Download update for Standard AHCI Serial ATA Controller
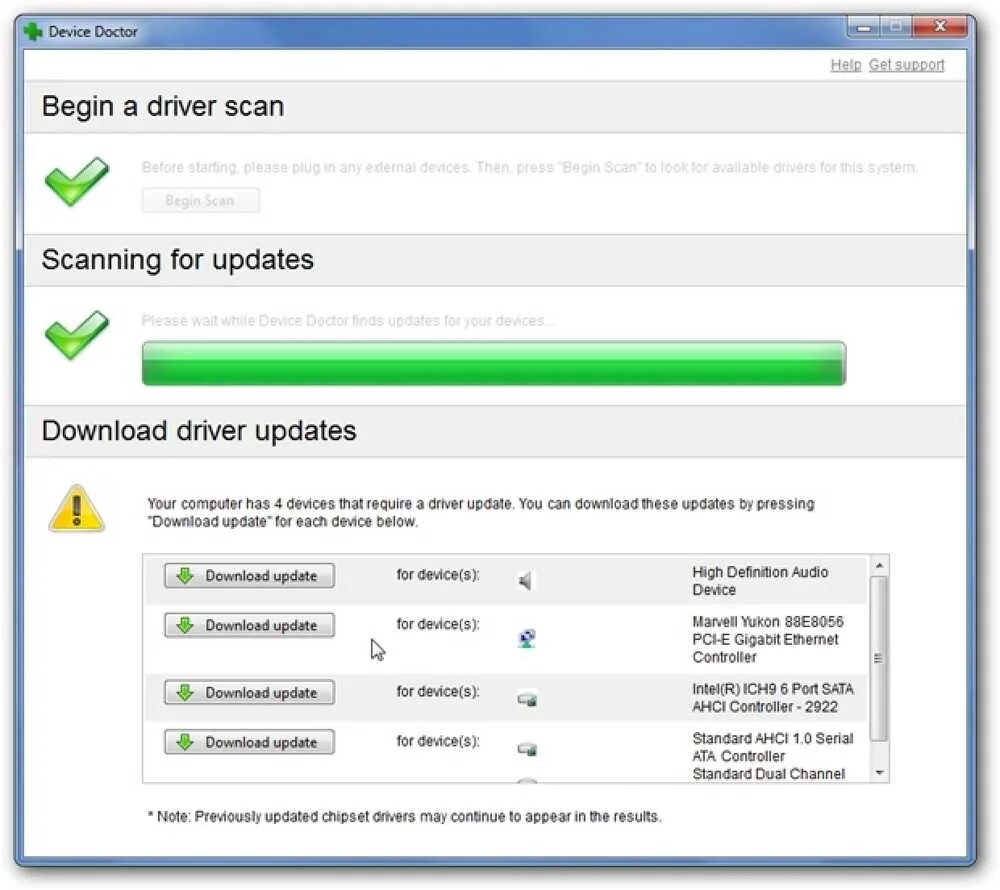This screenshot has width=1000, height=890. [x=249, y=742]
